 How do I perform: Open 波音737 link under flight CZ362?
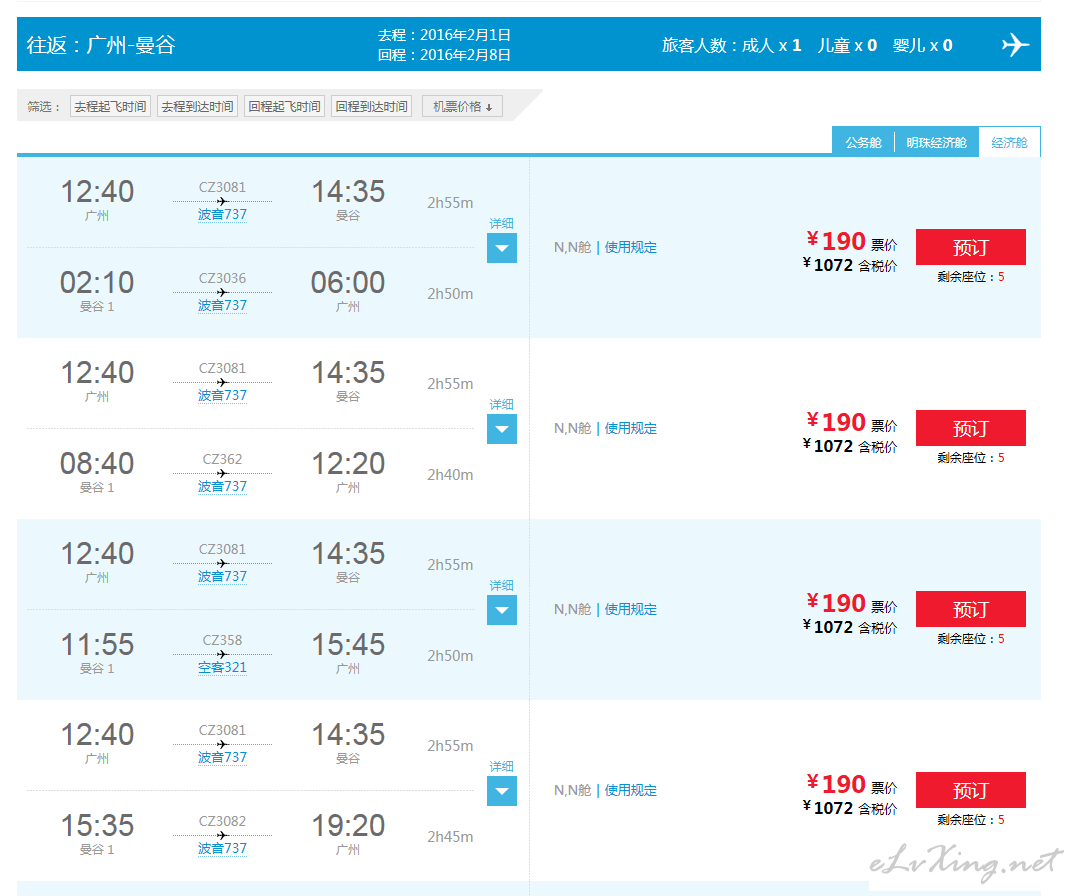click(222, 486)
